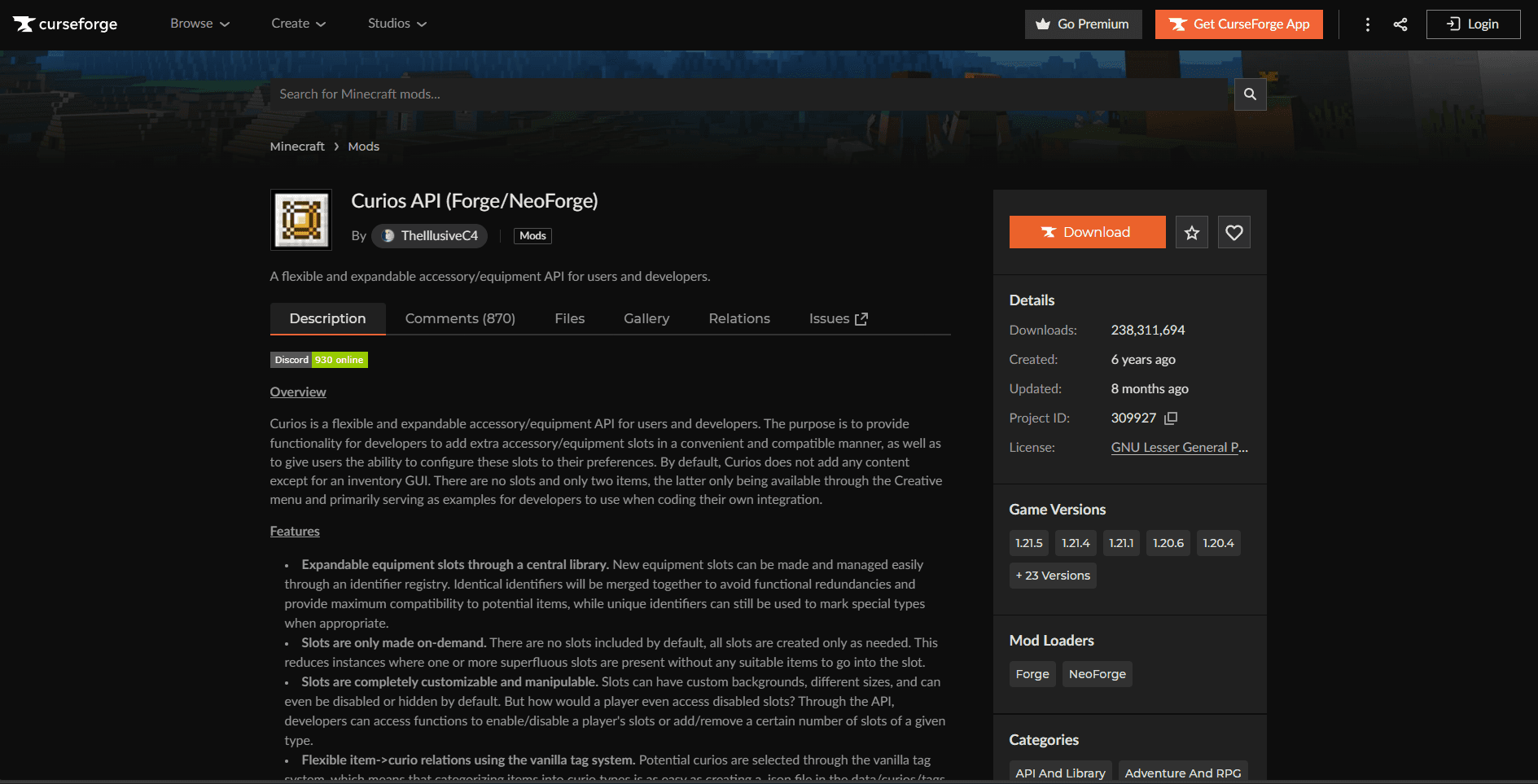The image size is (1538, 784).
Task: Click the Overview heading
Action: pyautogui.click(x=298, y=392)
